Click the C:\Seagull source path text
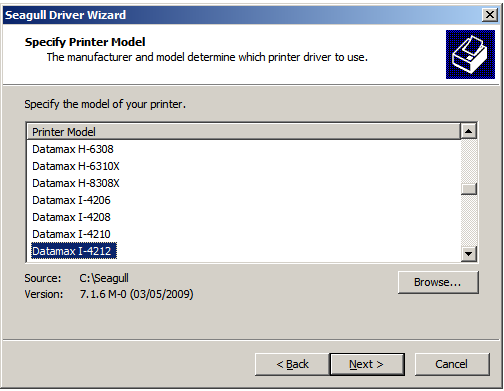 [x=104, y=278]
